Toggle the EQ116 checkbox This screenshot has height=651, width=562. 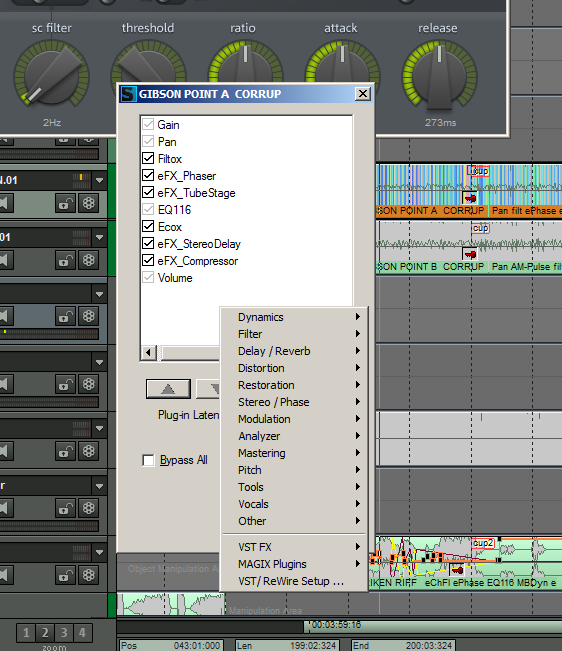pos(148,209)
